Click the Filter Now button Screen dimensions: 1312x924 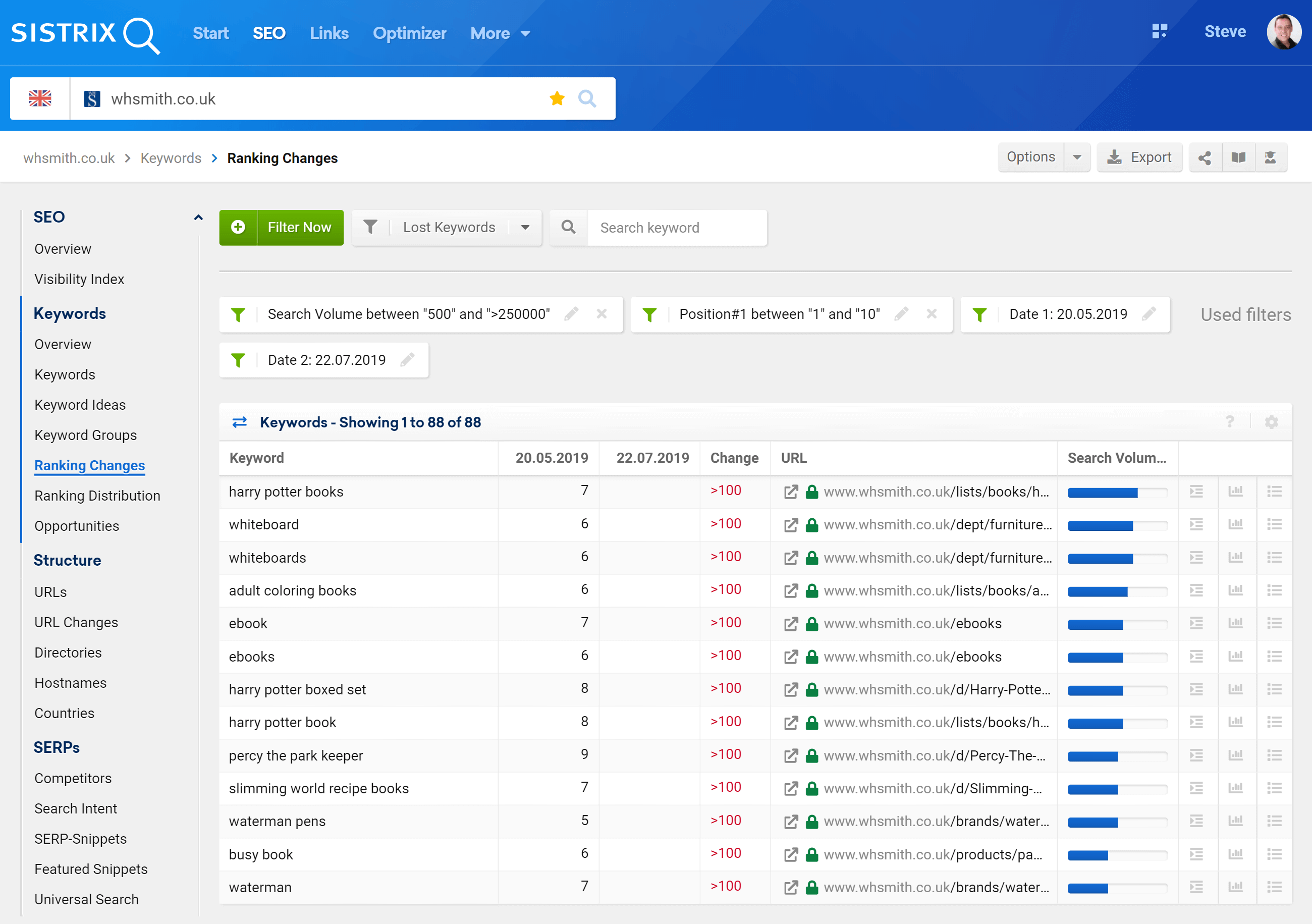(282, 228)
